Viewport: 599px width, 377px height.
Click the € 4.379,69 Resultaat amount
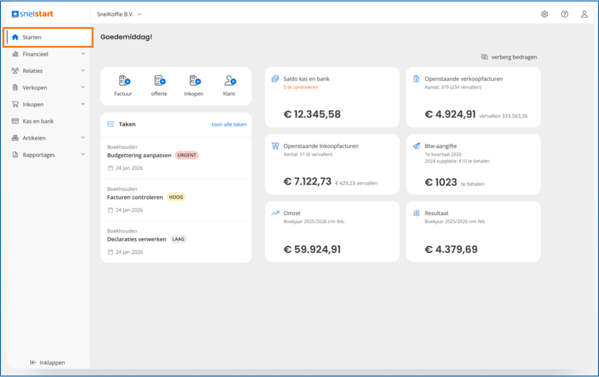(451, 249)
